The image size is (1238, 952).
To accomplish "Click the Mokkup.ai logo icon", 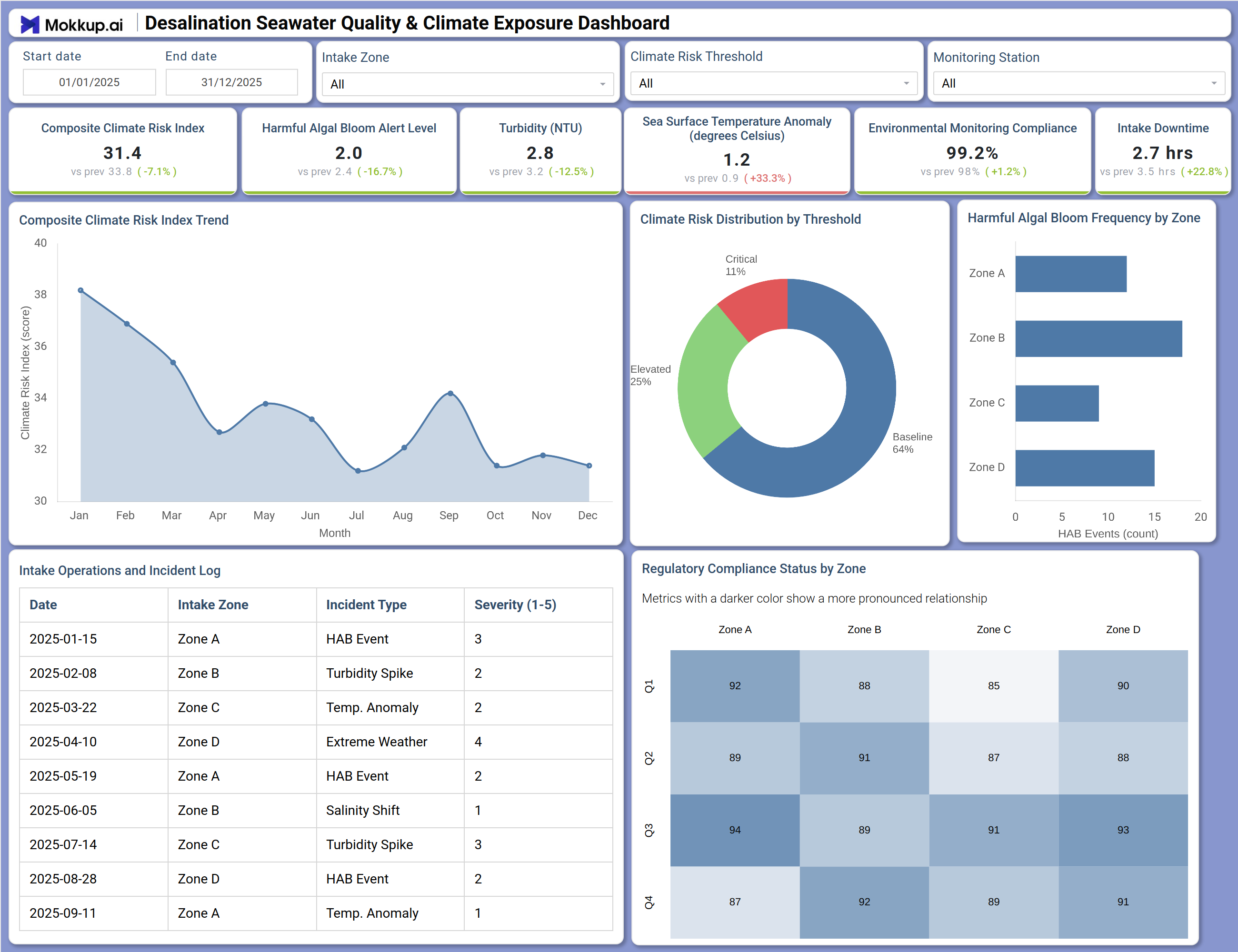I will 30,24.
